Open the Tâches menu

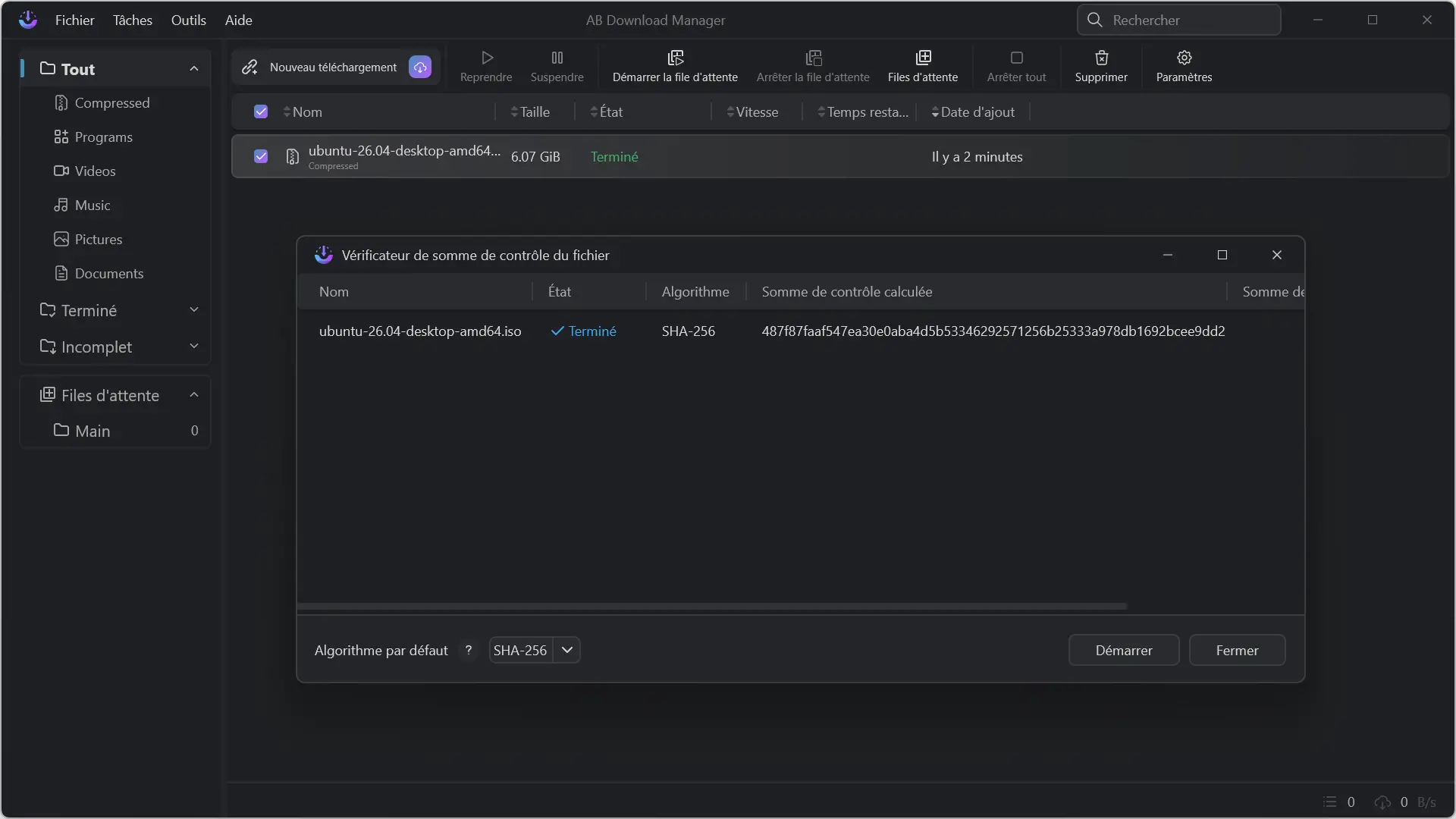coord(133,20)
